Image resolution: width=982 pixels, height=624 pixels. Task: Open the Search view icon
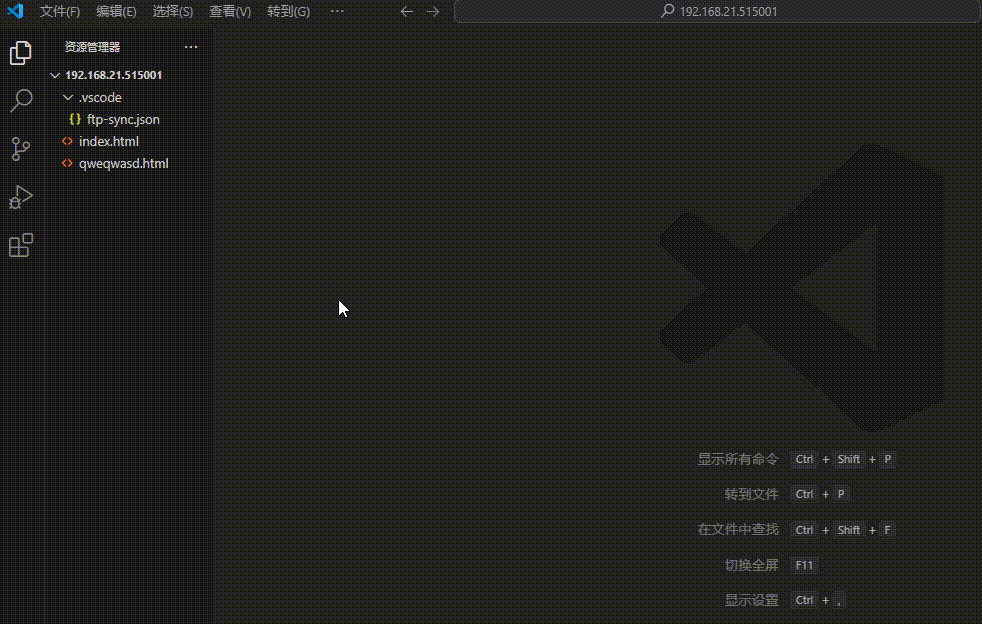21,100
